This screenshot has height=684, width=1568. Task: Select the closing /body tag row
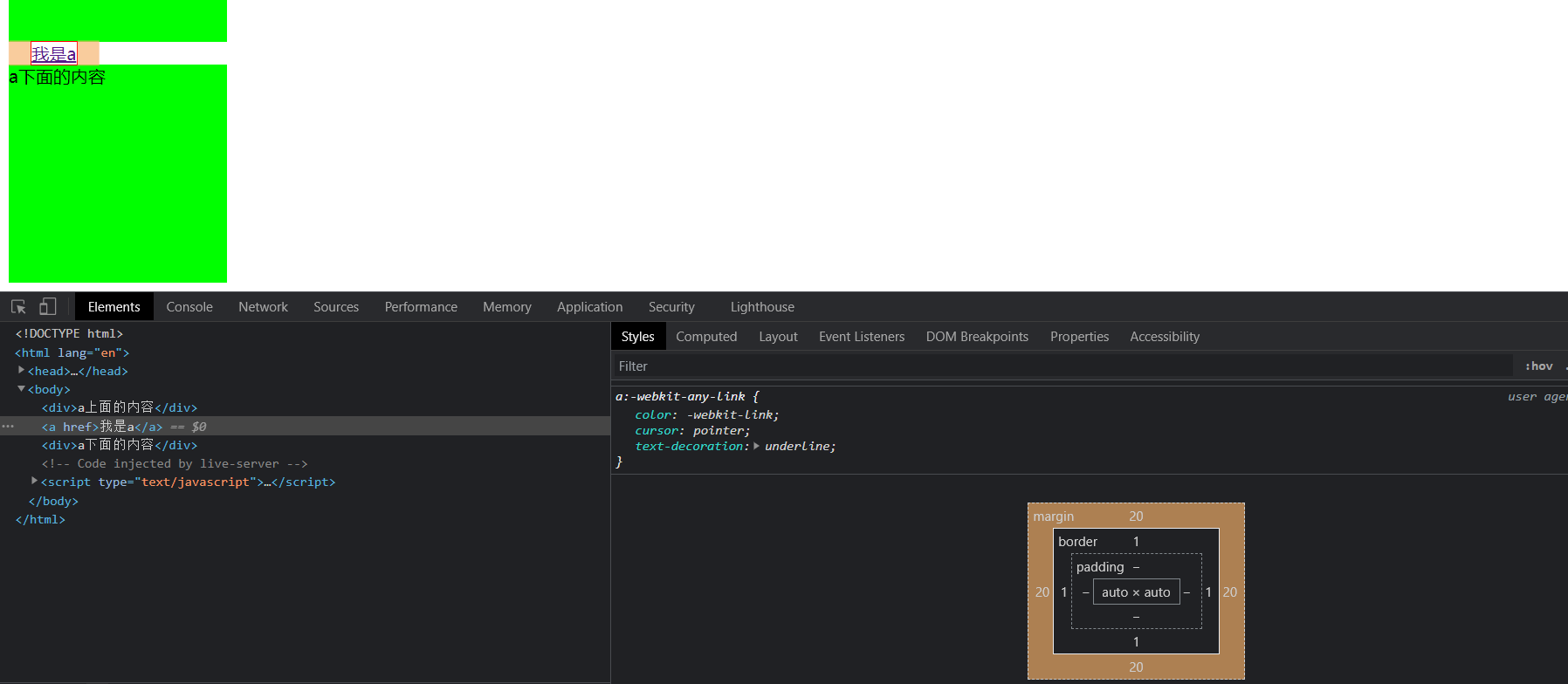coord(53,501)
